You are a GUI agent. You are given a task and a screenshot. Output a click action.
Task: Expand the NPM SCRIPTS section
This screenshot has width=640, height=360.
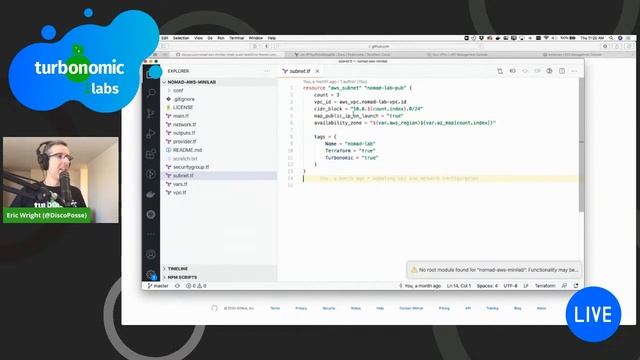pos(218,277)
